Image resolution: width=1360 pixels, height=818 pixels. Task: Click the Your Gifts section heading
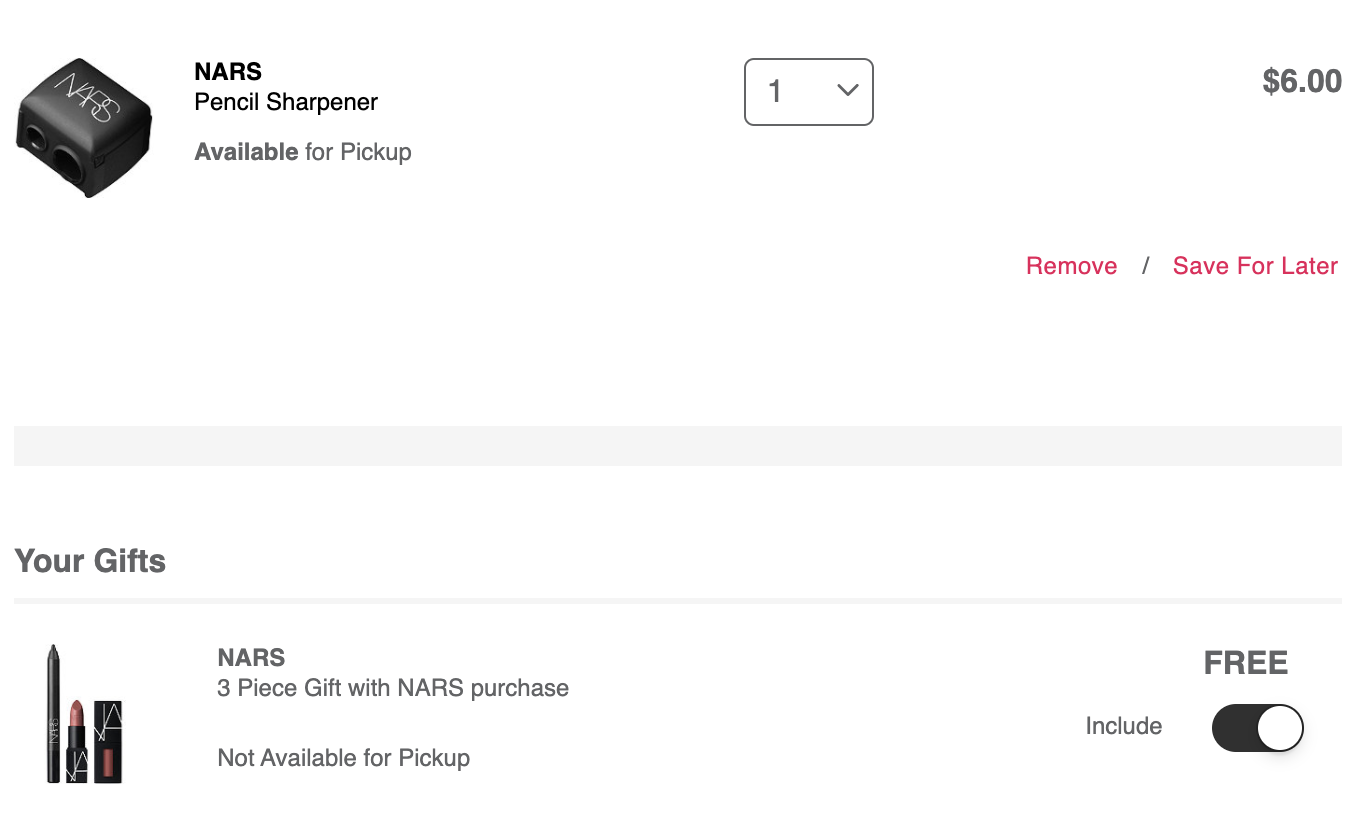pyautogui.click(x=90, y=561)
